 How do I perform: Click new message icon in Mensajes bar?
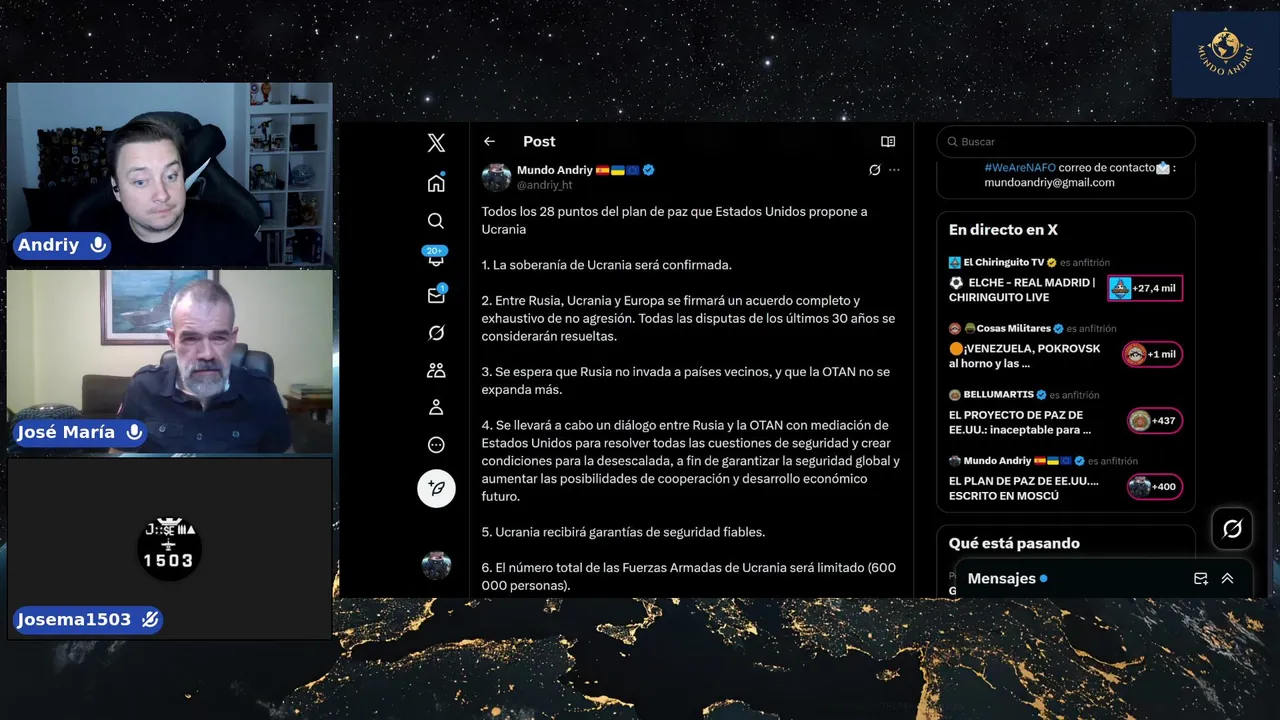[1201, 579]
